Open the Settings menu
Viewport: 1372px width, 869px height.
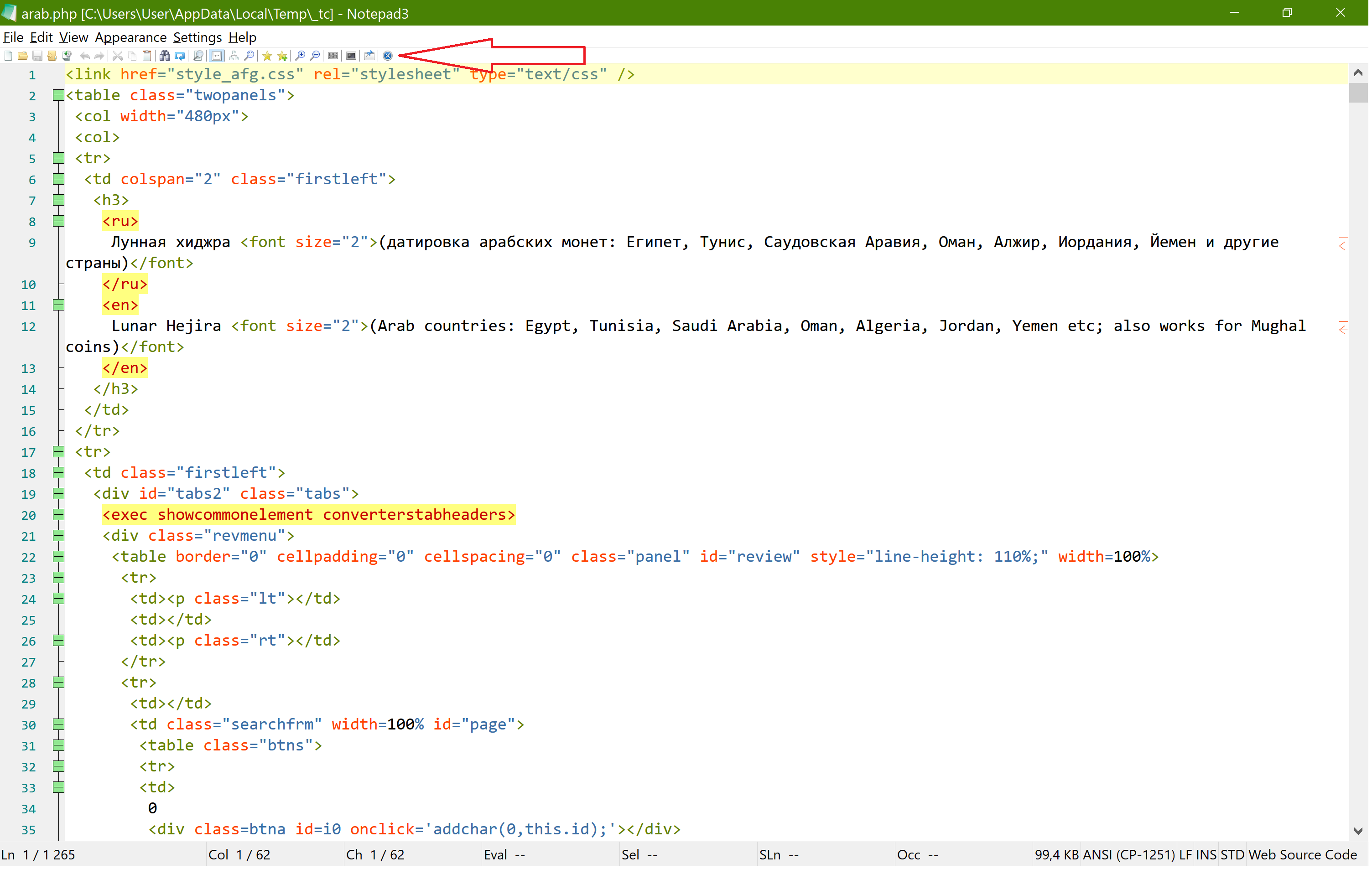[197, 37]
